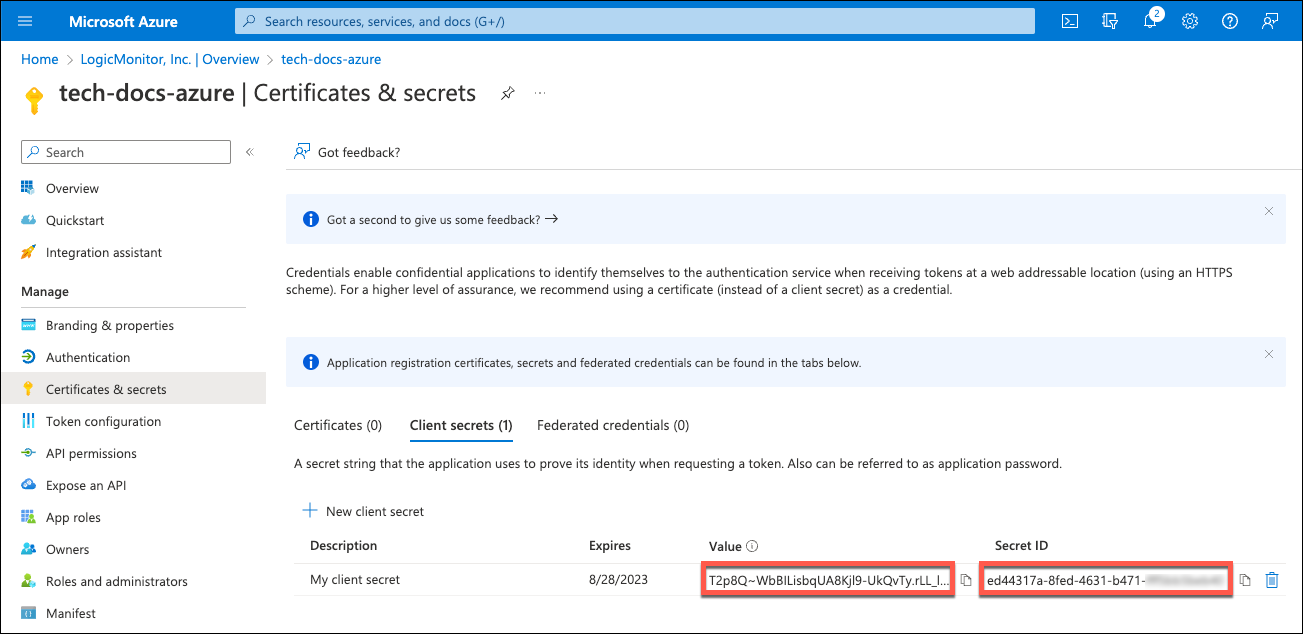The image size is (1303, 634).
Task: Open the Directories and subscriptions filter icon
Action: [1109, 21]
